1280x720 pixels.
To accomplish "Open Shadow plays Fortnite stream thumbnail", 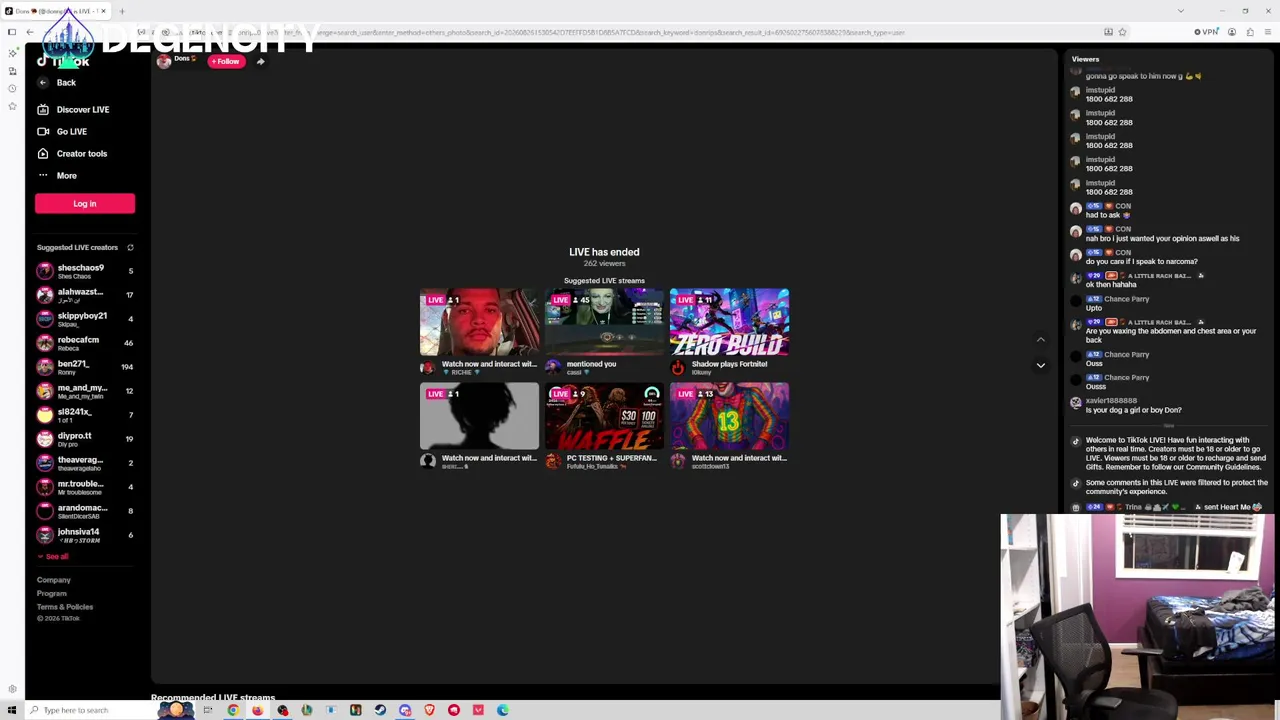I will (729, 322).
